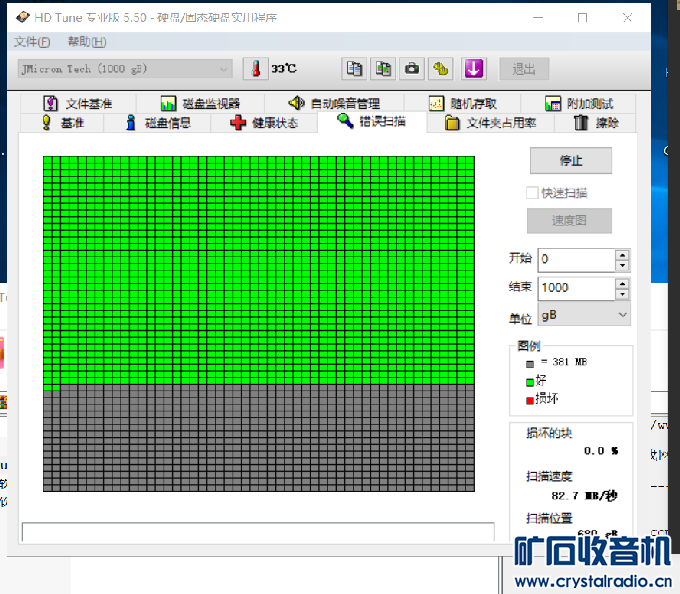Image resolution: width=680 pixels, height=594 pixels.
Task: Decrease the 开始 value with down arrow
Action: coord(622,265)
